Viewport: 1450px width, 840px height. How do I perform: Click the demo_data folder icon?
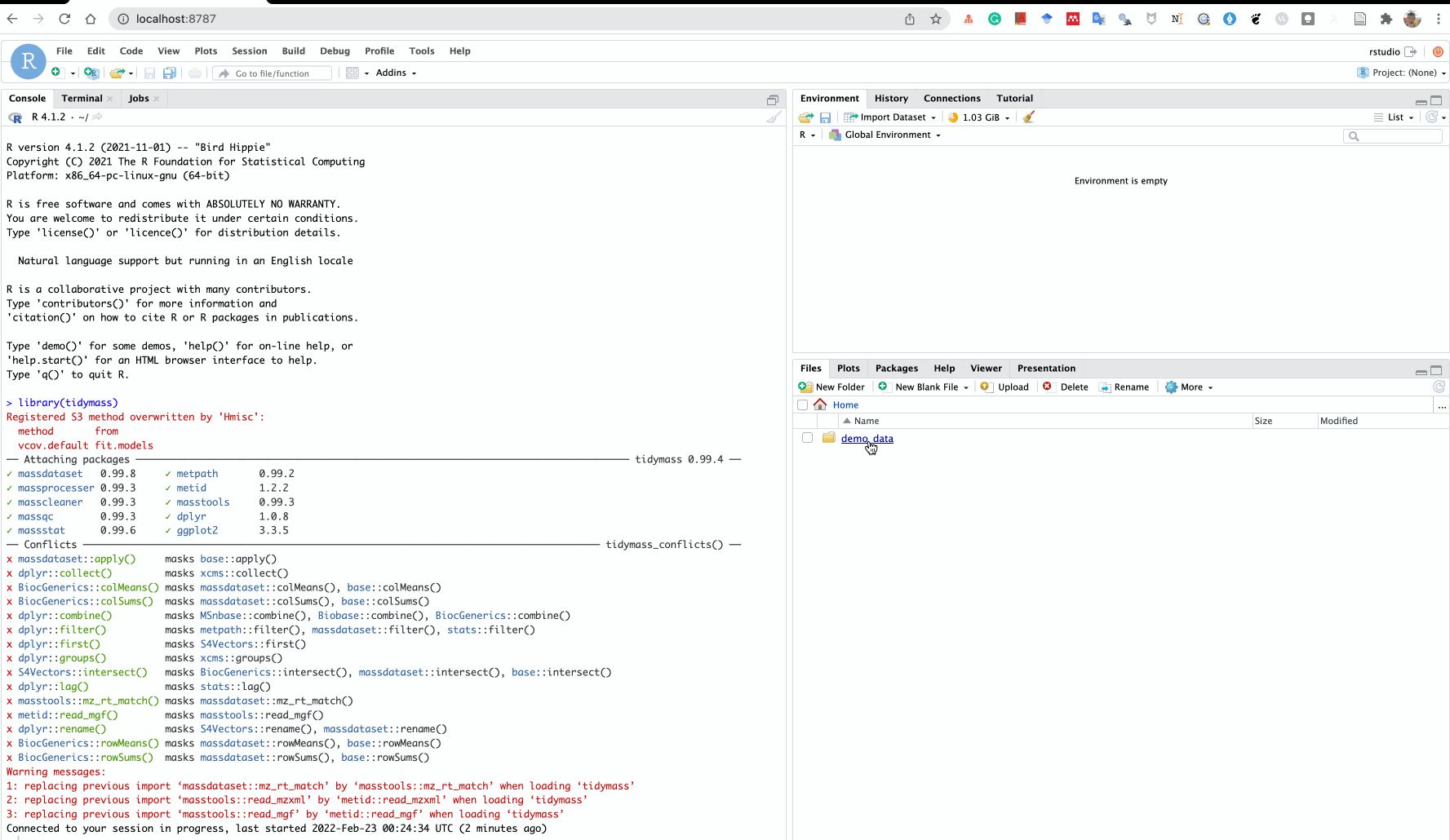point(829,438)
